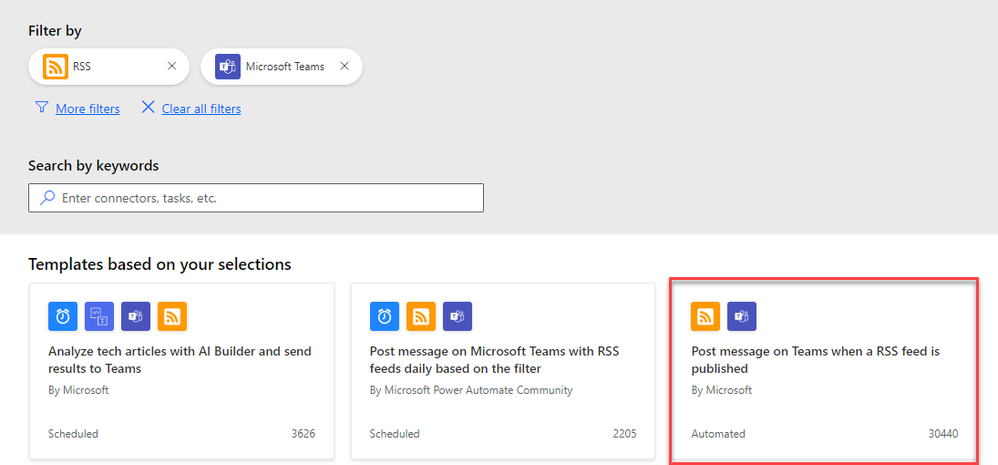Click the Automated label on third card
Screen dimensions: 998x465
click(718, 434)
